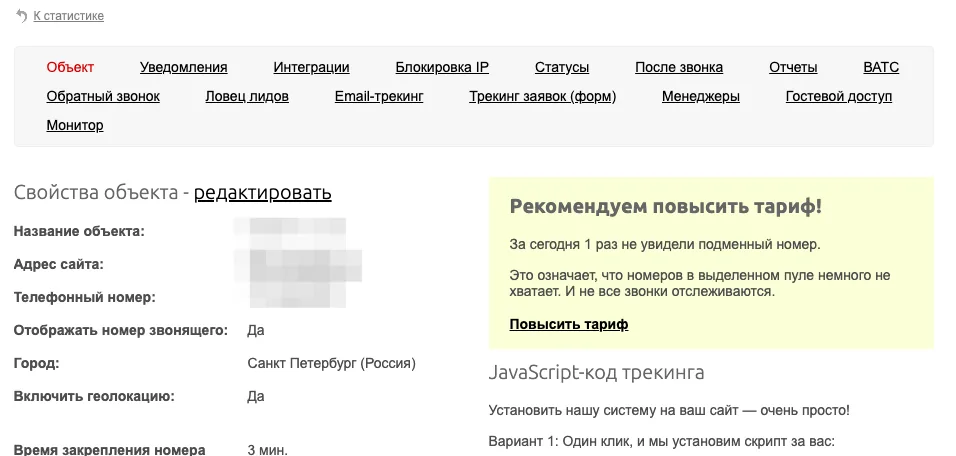The width and height of the screenshot is (956, 456).
Task: Click the Вариант 1 instruction text
Action: pyautogui.click(x=661, y=441)
